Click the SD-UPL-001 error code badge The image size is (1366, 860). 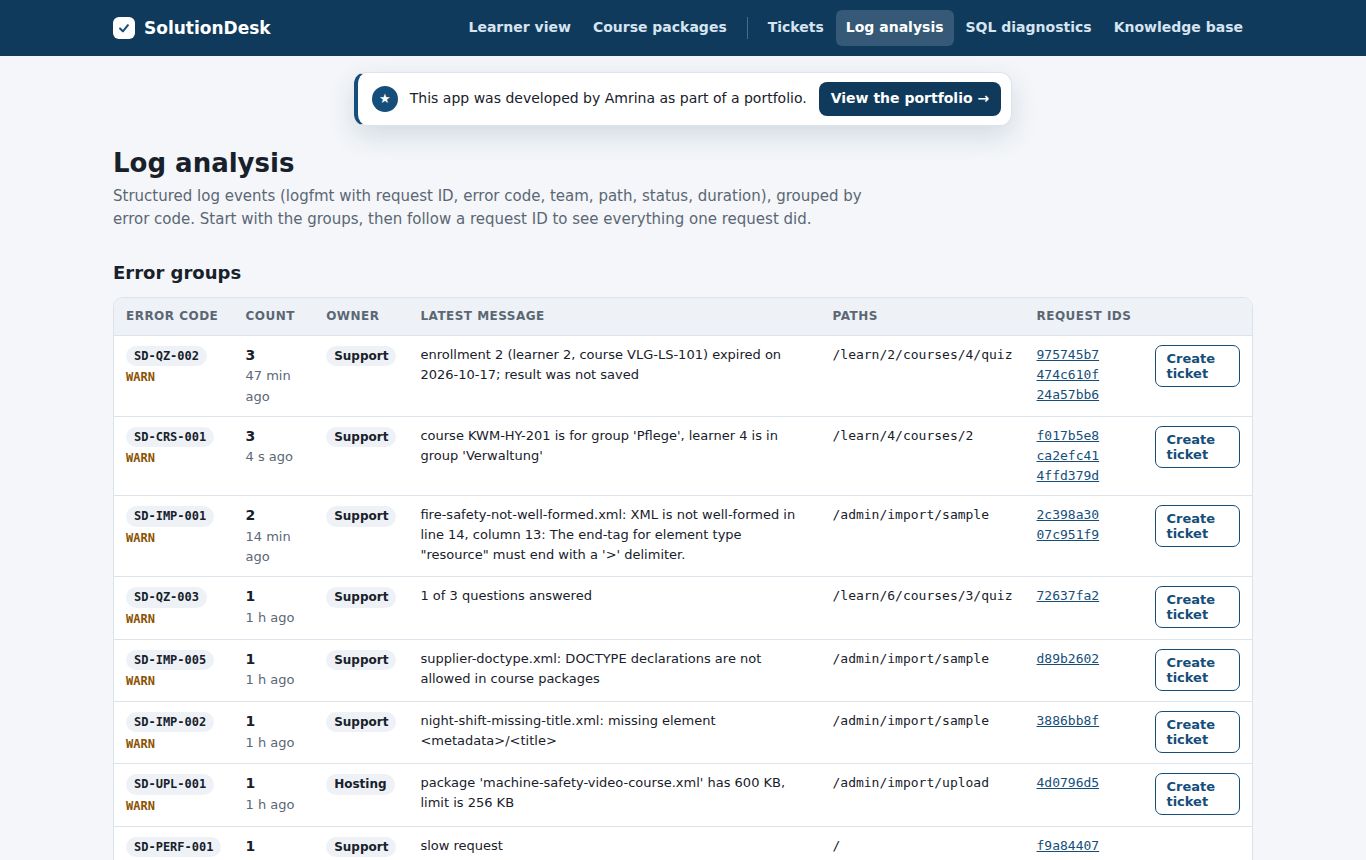pos(170,784)
